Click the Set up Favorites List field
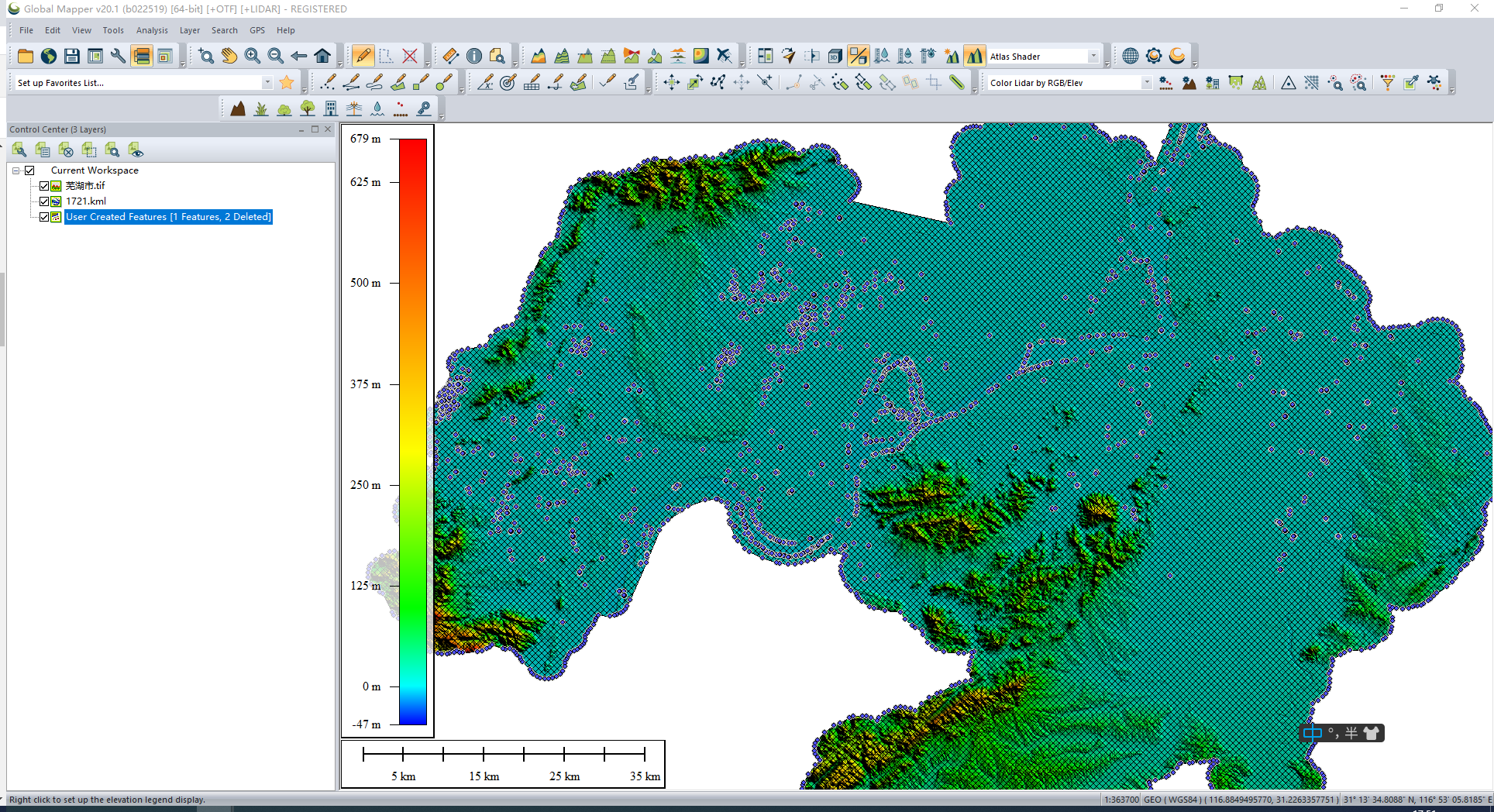The image size is (1494, 812). coord(139,83)
